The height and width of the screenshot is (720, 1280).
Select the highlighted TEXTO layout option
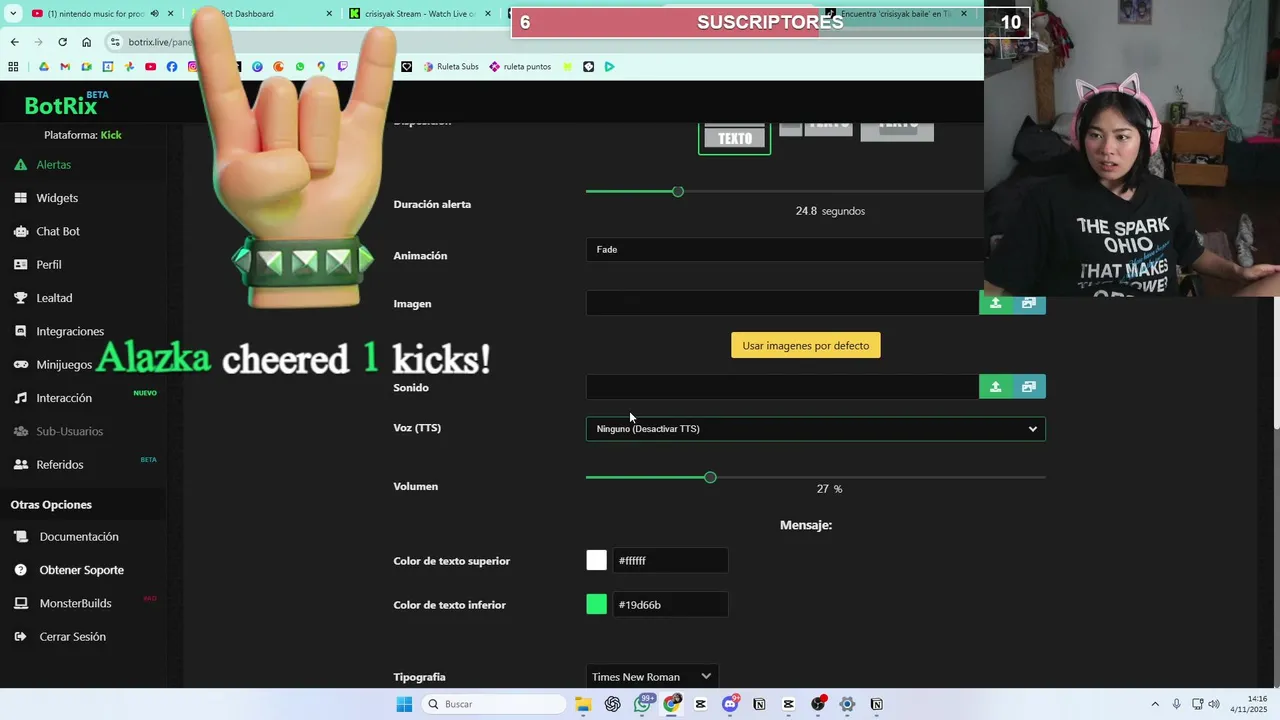click(x=735, y=137)
